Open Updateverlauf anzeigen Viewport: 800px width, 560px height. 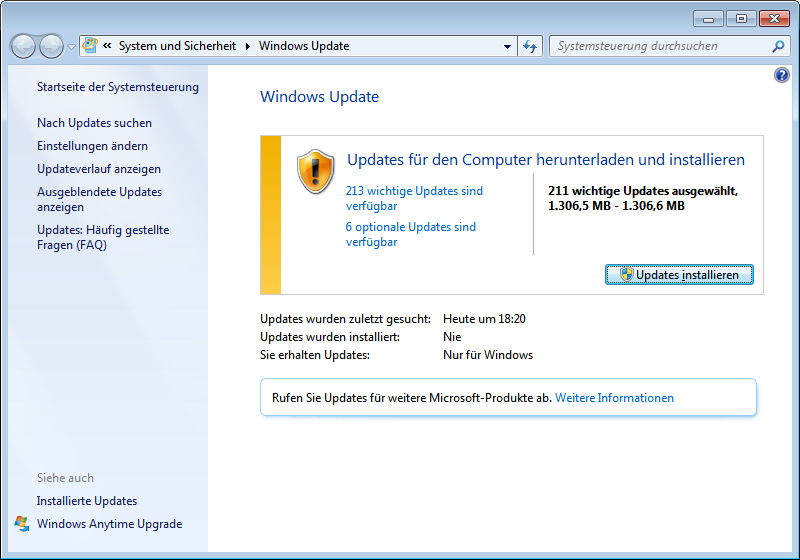tap(99, 169)
